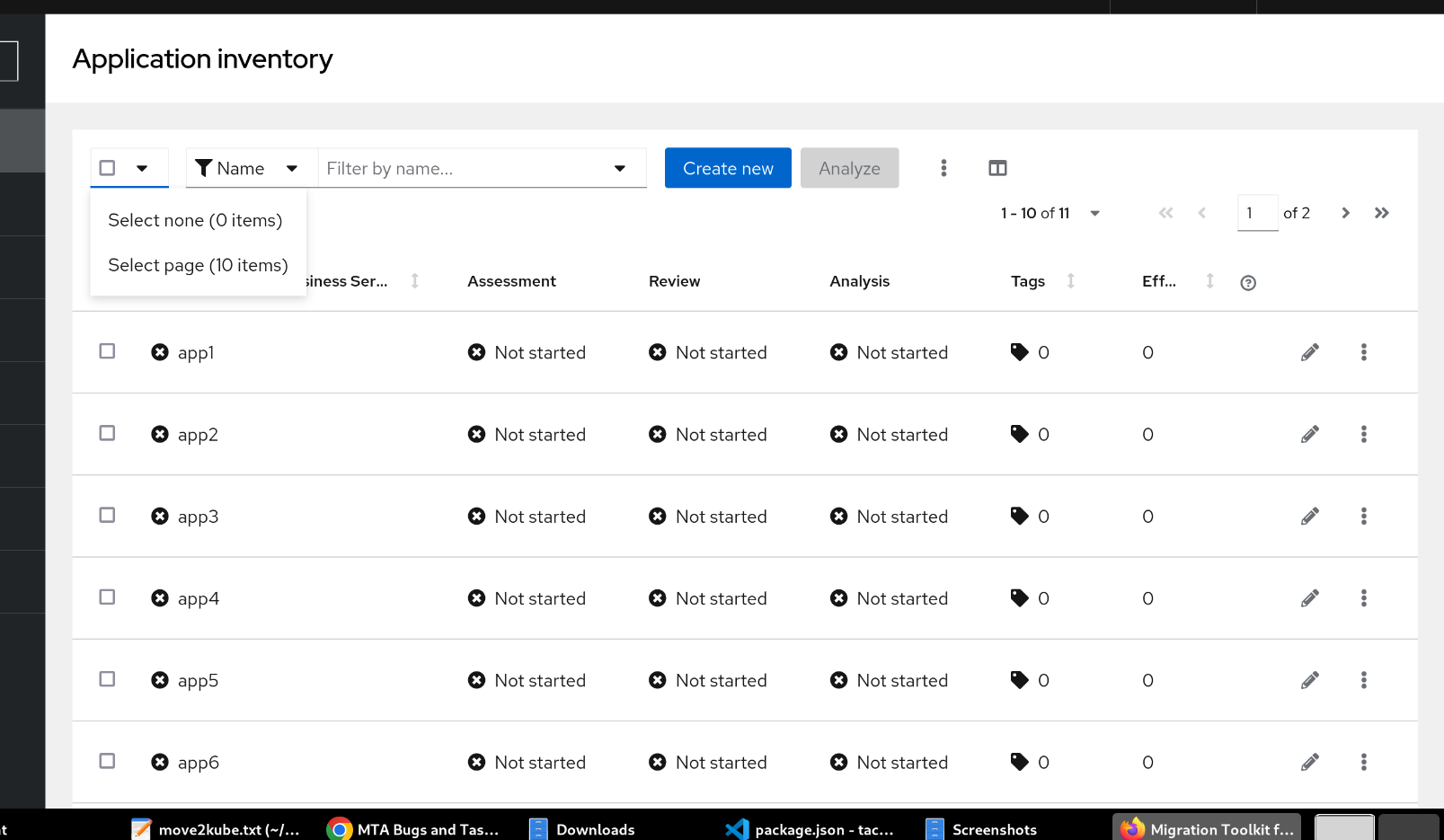
Task: Toggle the bulk select checkbox in toolbar
Action: tap(107, 168)
